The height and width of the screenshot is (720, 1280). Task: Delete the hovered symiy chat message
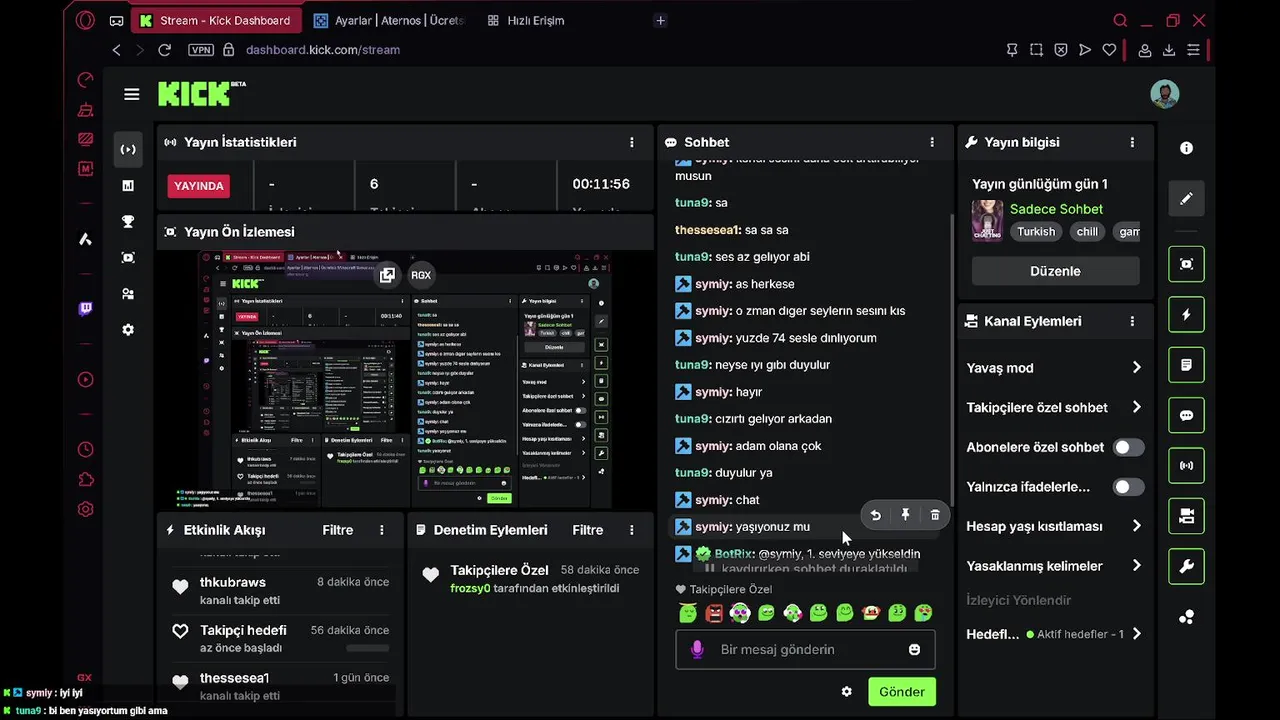coord(935,515)
